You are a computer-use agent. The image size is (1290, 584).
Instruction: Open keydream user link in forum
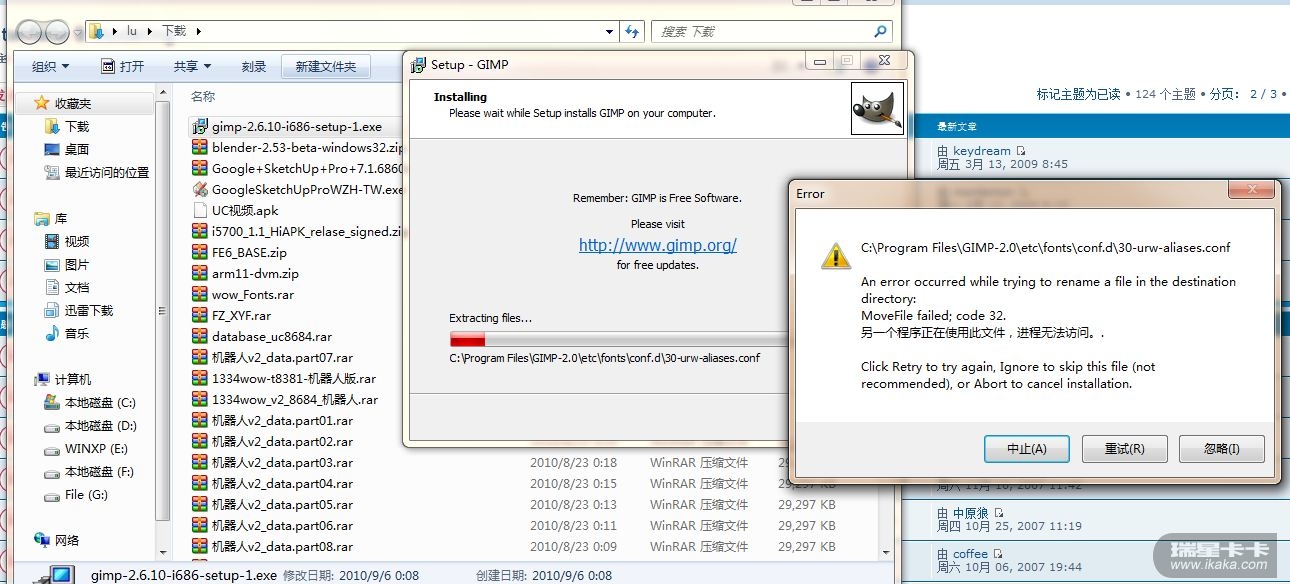981,151
